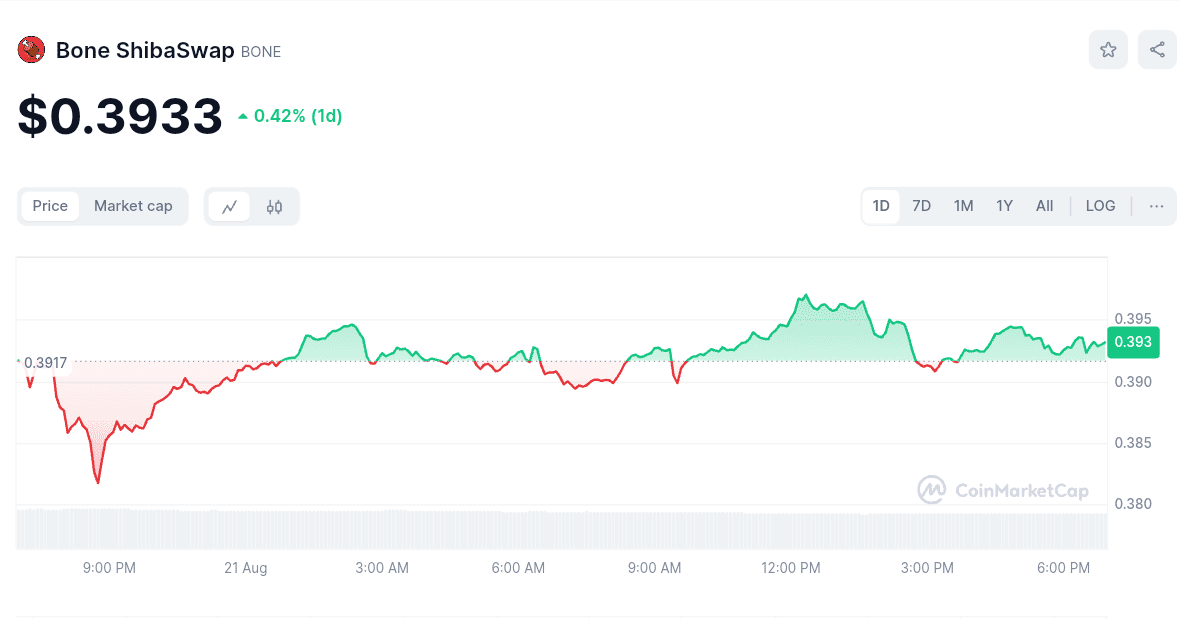Select the Price view toggle

(x=50, y=206)
